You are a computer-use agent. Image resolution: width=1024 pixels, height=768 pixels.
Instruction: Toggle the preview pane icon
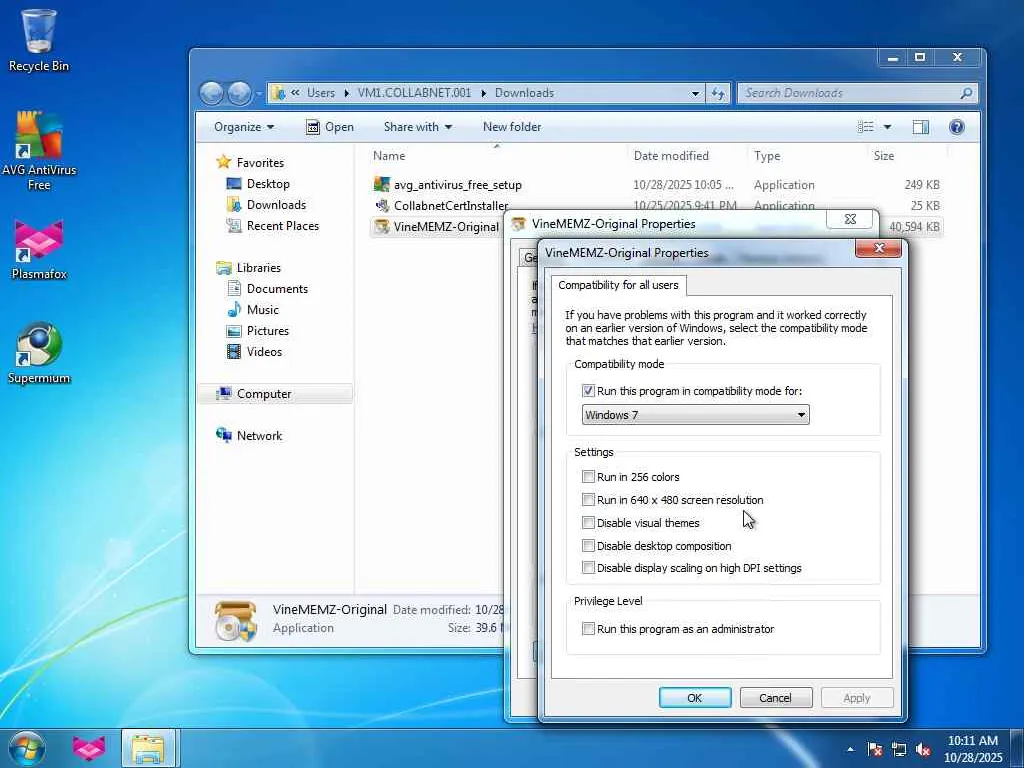(921, 127)
